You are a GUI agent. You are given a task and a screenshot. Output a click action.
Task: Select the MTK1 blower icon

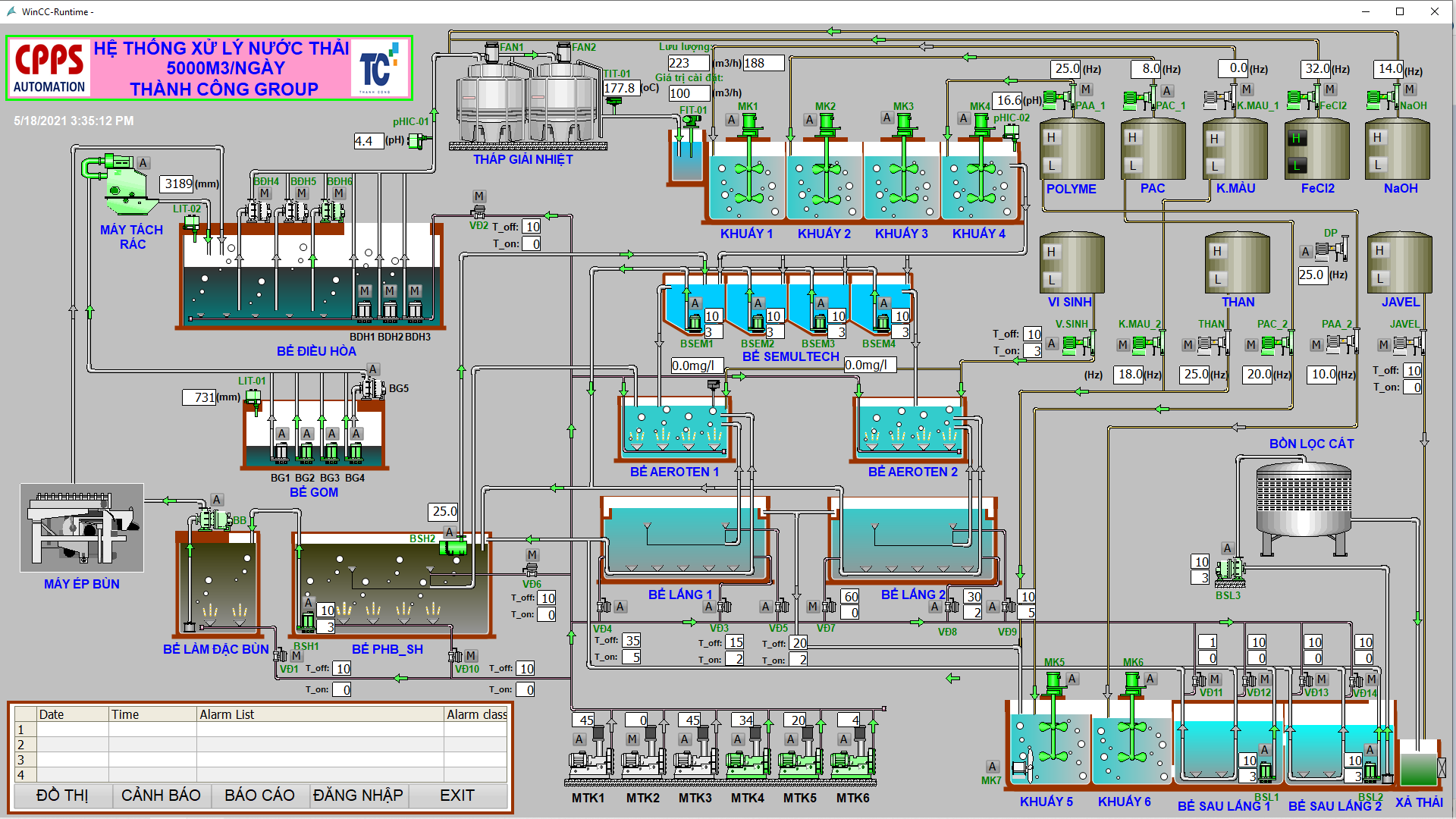589,760
